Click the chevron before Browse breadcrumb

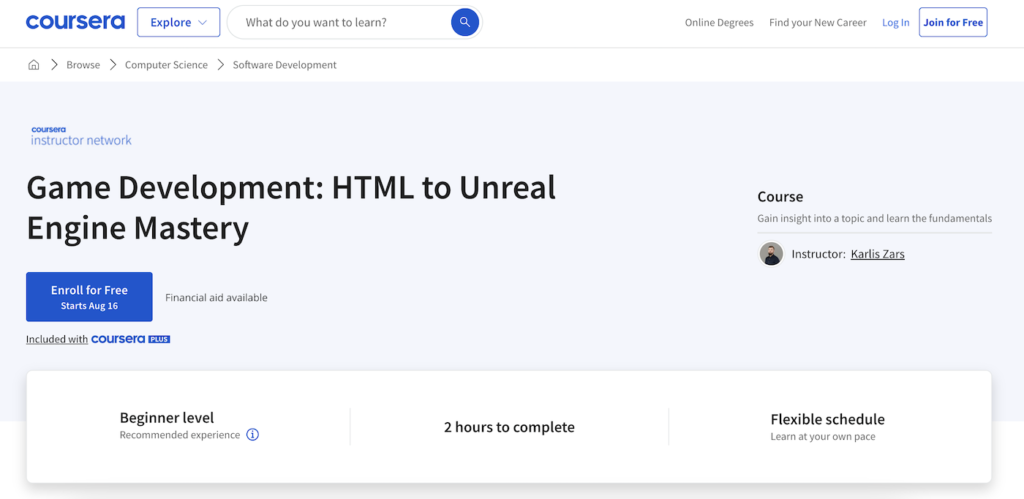pos(54,65)
